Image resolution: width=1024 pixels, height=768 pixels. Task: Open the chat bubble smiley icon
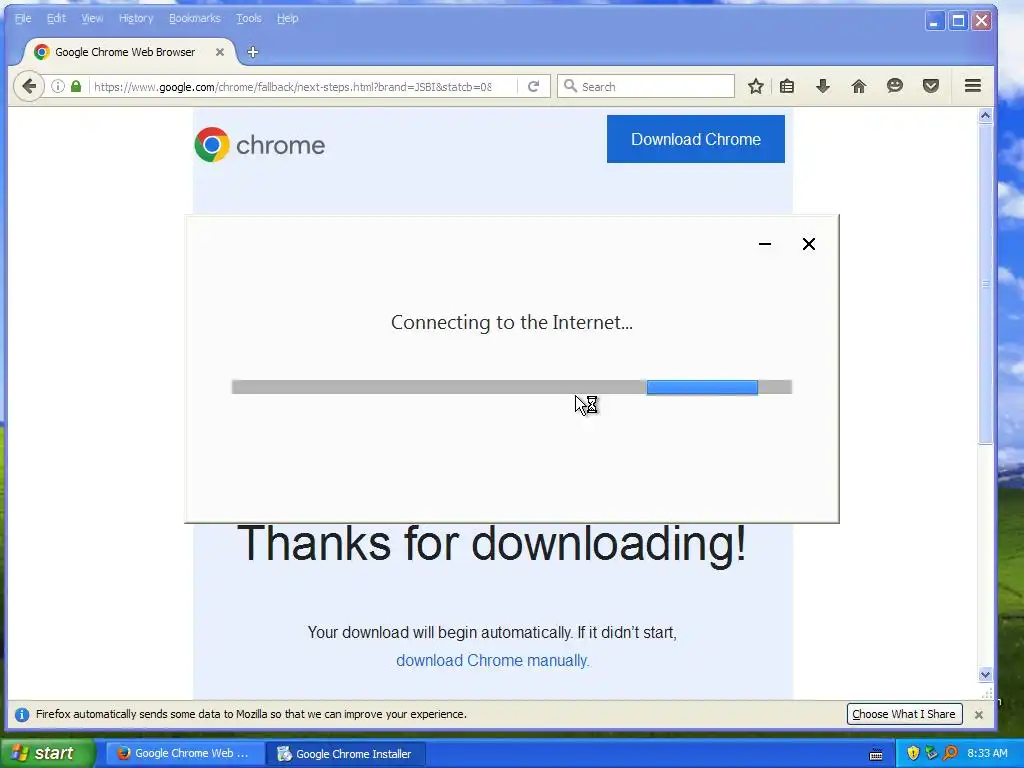(x=895, y=86)
